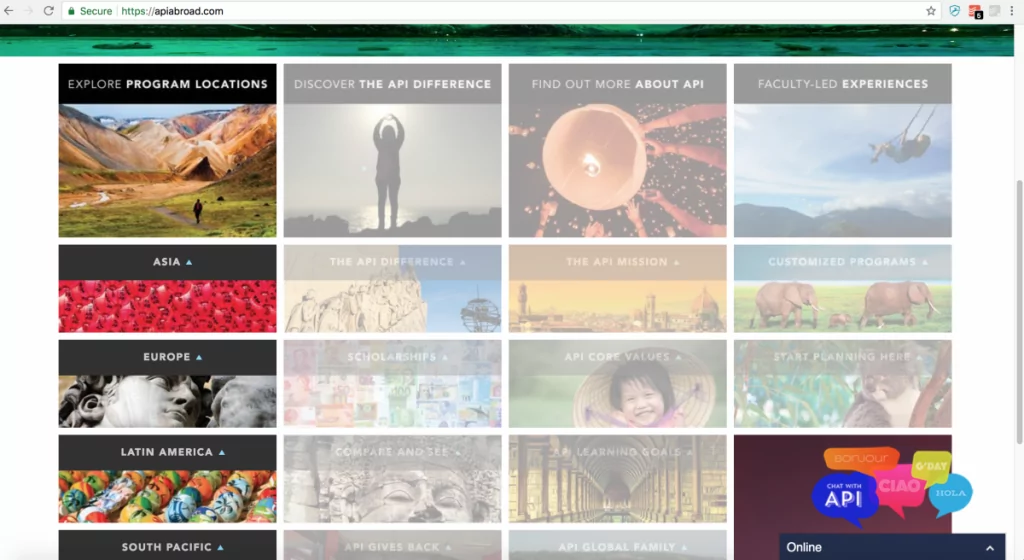This screenshot has height=560, width=1024.
Task: Click the gray extension icon in toolbar
Action: pyautogui.click(x=994, y=10)
